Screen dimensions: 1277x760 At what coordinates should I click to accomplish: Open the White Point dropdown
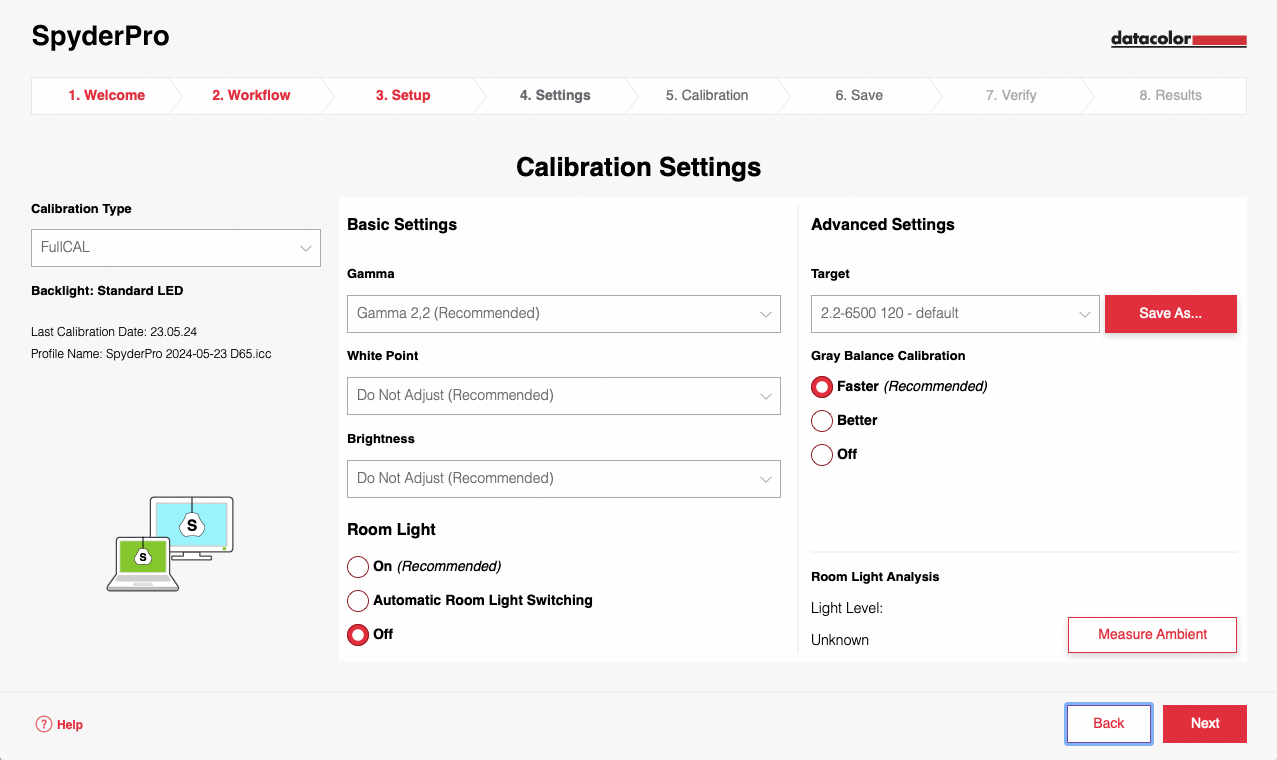coord(564,396)
